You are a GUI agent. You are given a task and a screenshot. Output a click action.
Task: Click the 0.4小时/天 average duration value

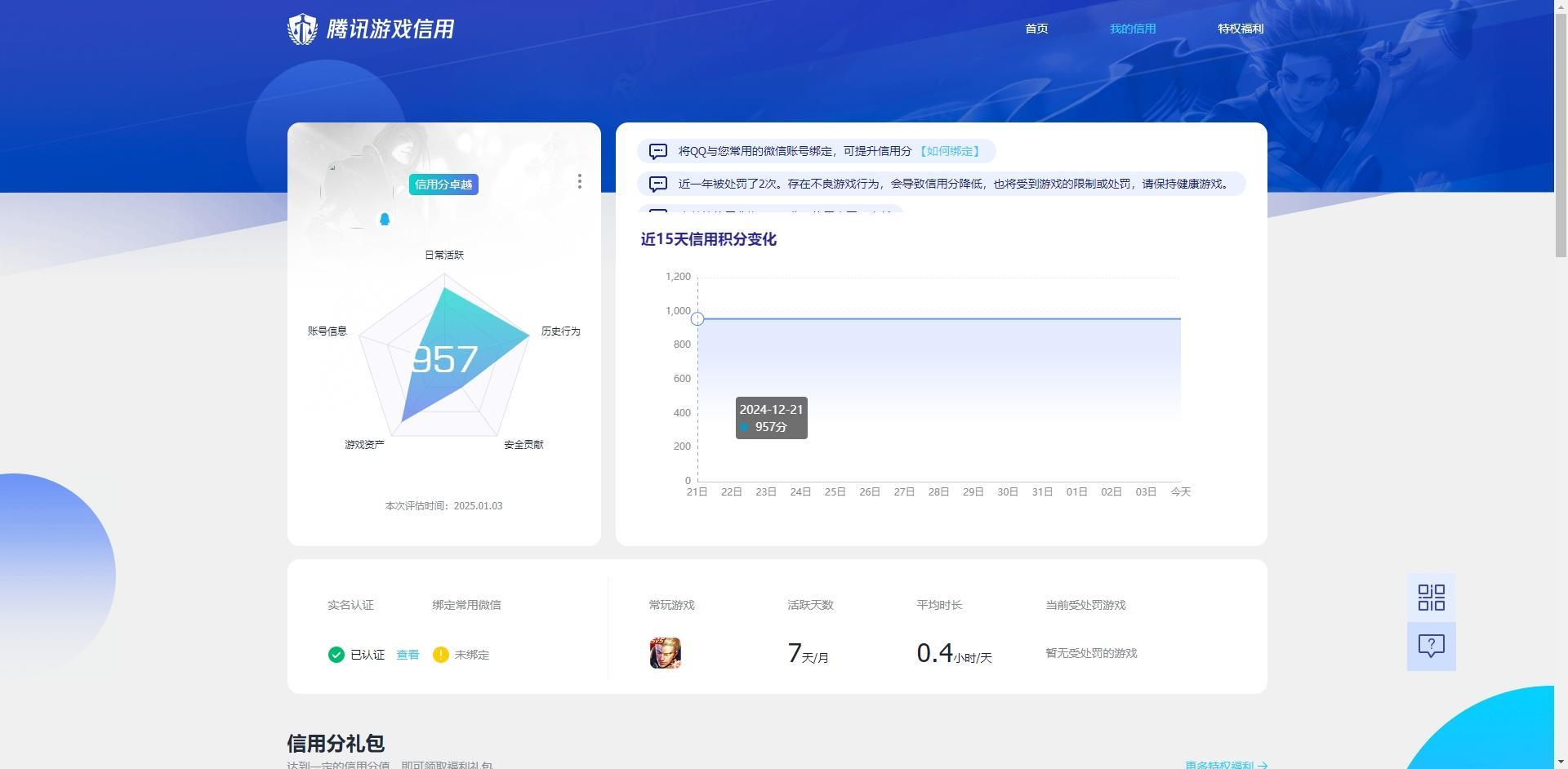pos(954,653)
